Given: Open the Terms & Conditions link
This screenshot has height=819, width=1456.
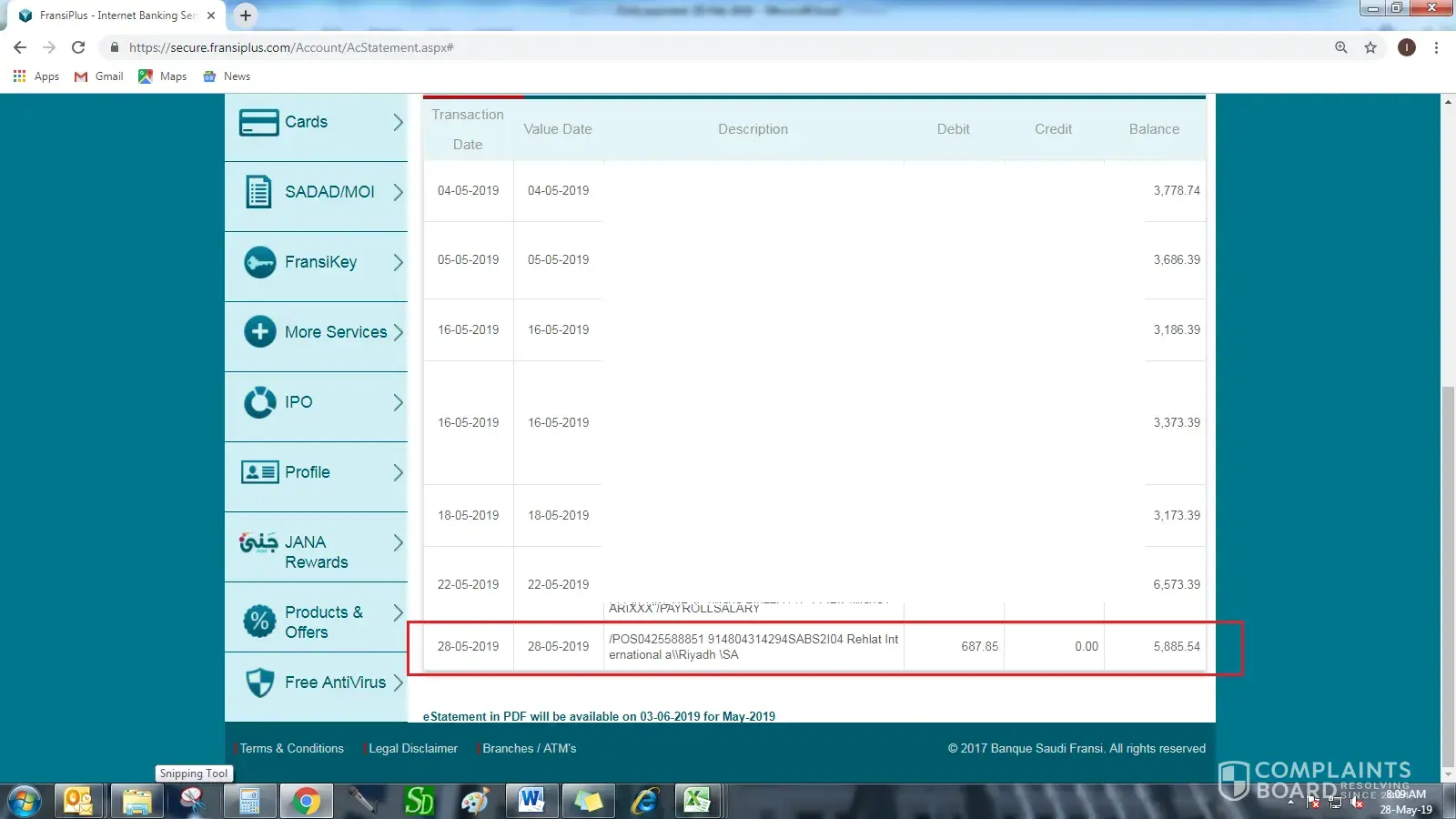Looking at the screenshot, I should point(291,748).
